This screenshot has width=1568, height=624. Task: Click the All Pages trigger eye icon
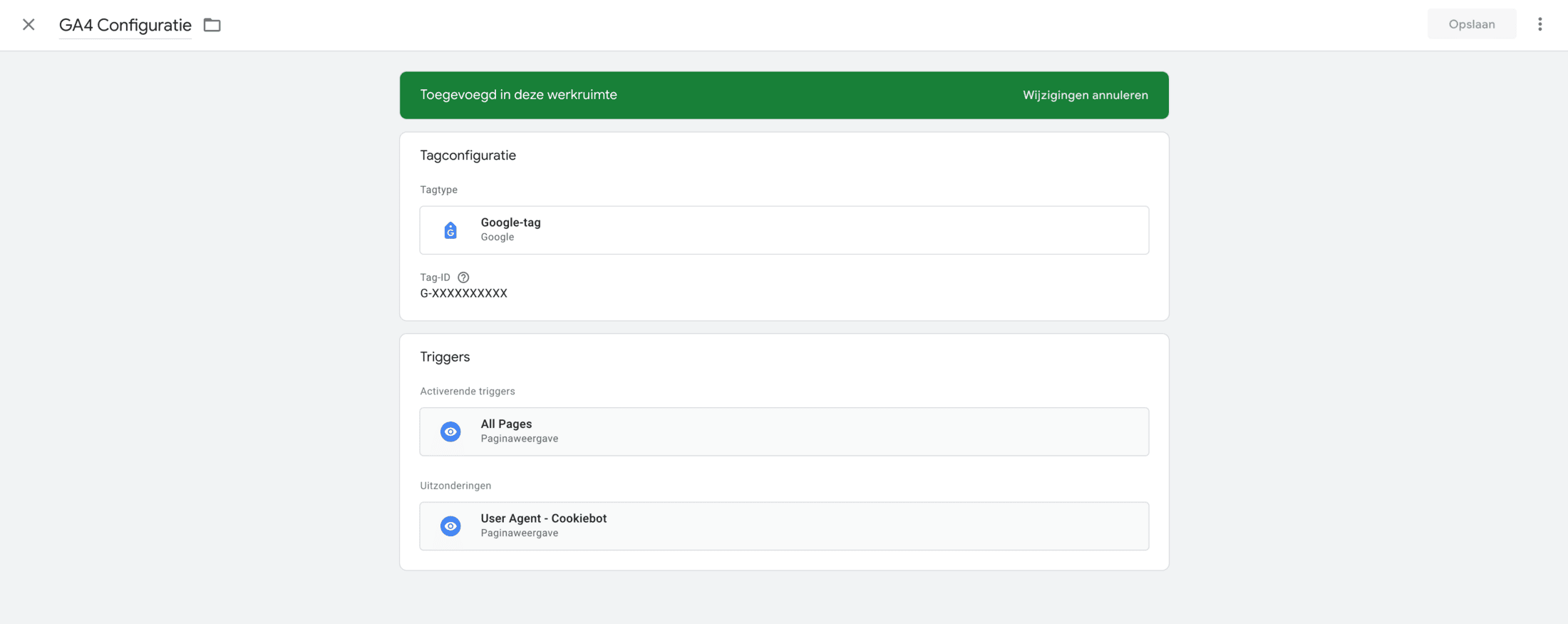[450, 431]
